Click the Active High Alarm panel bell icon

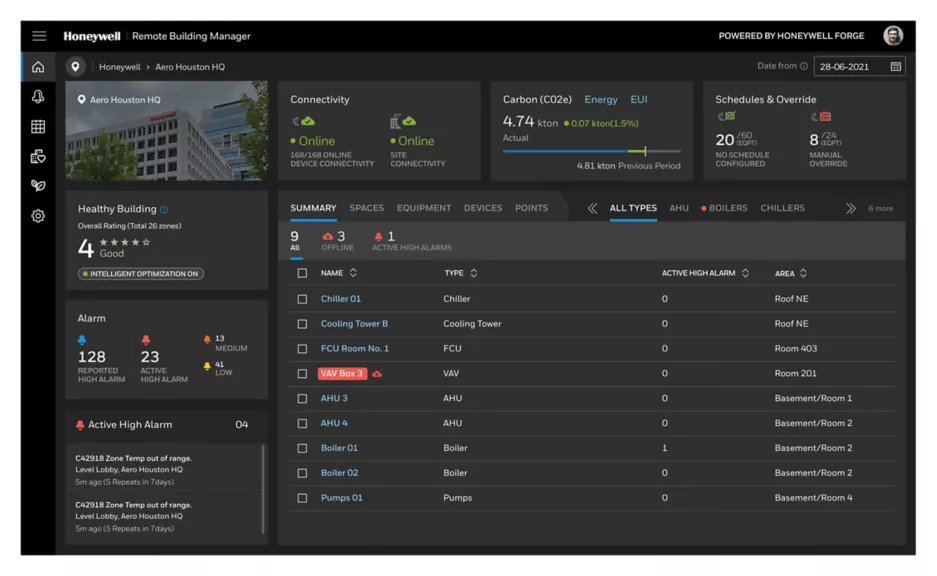pyautogui.click(x=80, y=425)
